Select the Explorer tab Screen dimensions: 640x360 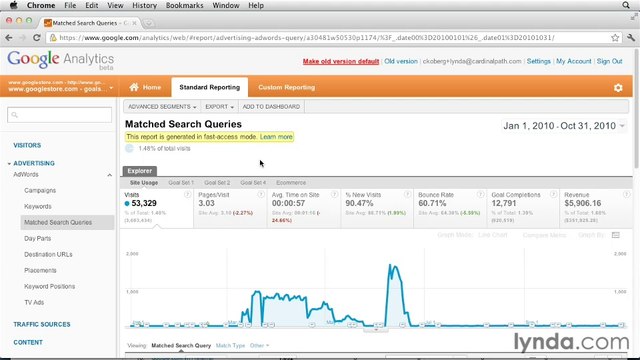click(x=140, y=171)
